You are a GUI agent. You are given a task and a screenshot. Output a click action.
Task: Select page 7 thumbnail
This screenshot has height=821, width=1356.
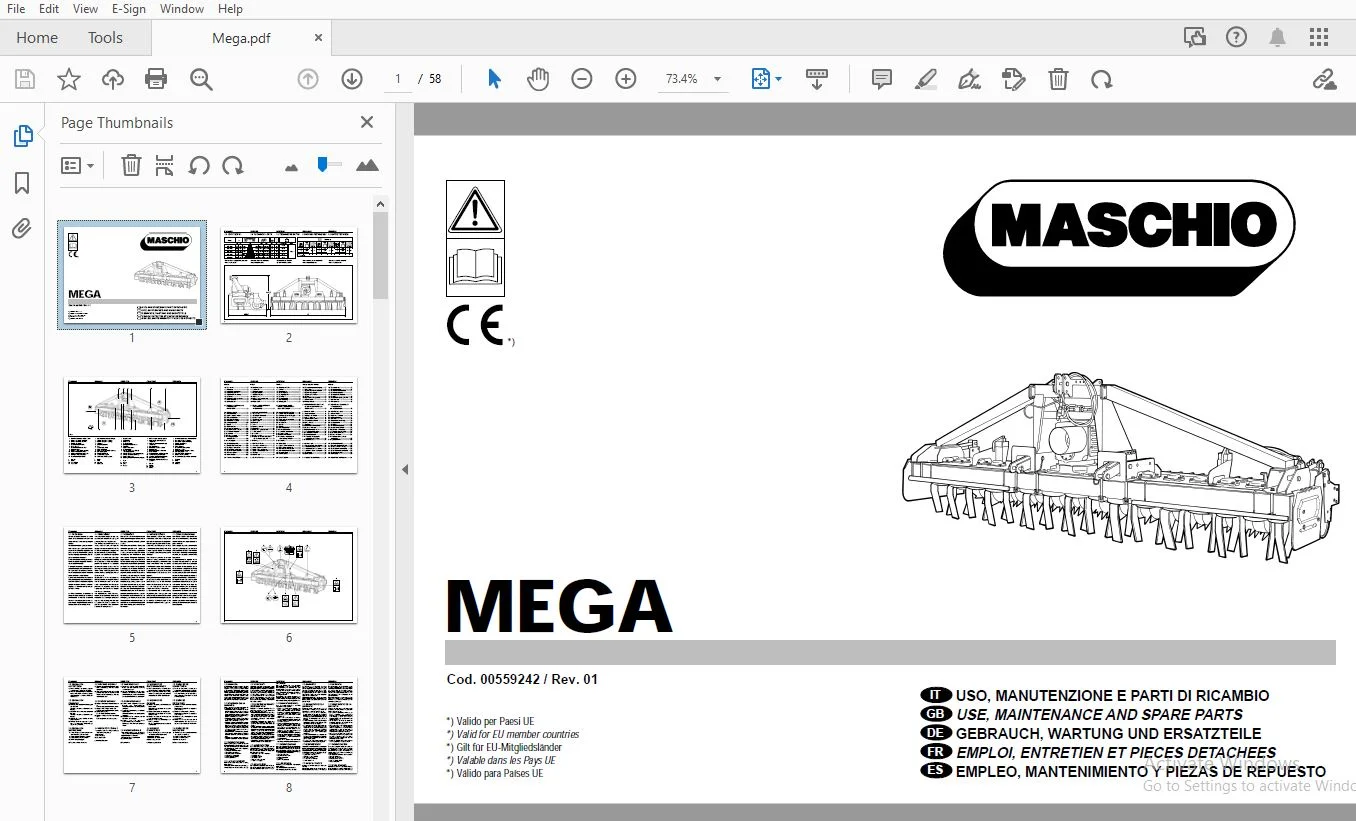pyautogui.click(x=132, y=725)
